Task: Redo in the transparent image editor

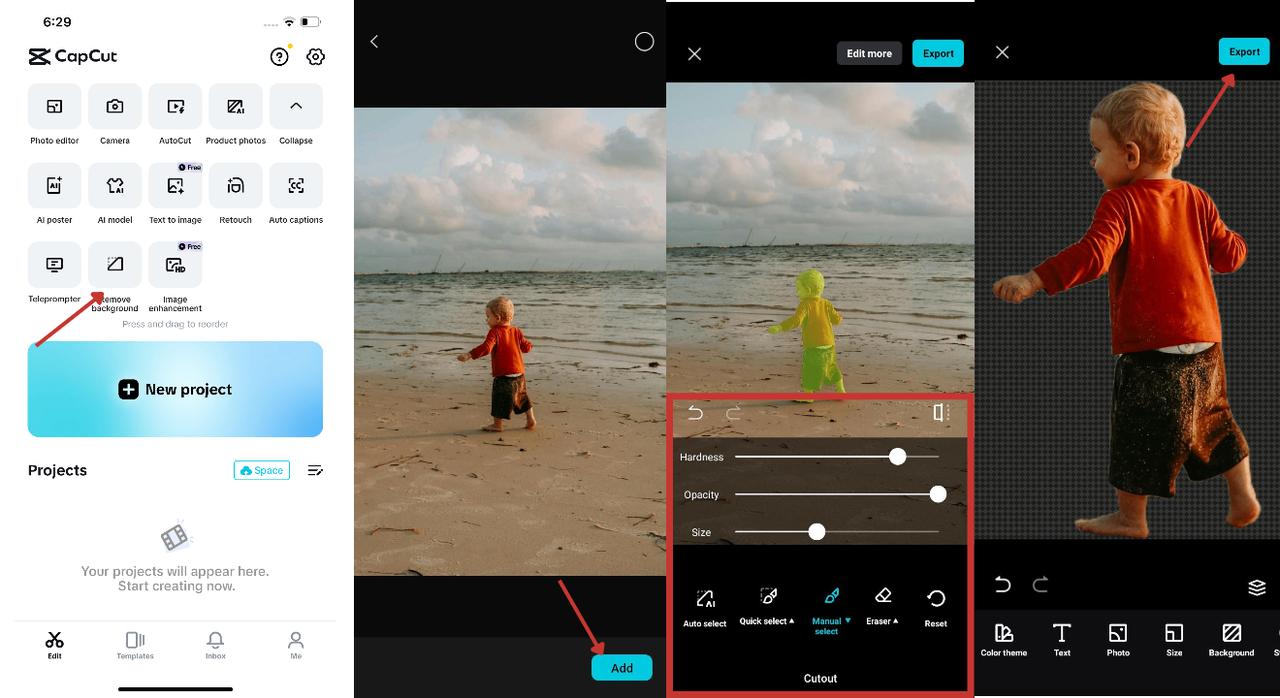Action: pyautogui.click(x=1040, y=585)
